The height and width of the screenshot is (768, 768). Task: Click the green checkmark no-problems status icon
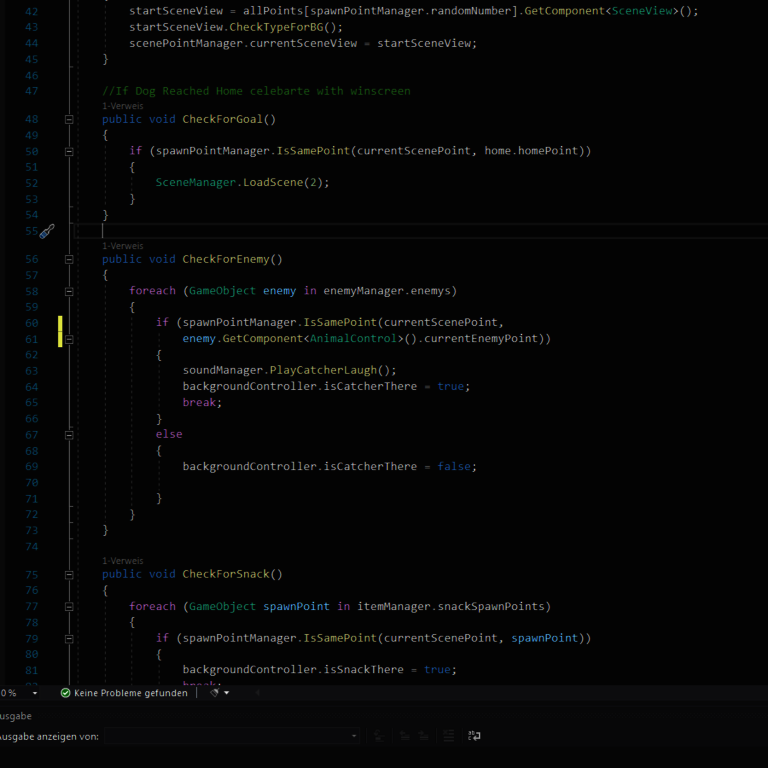pos(65,693)
